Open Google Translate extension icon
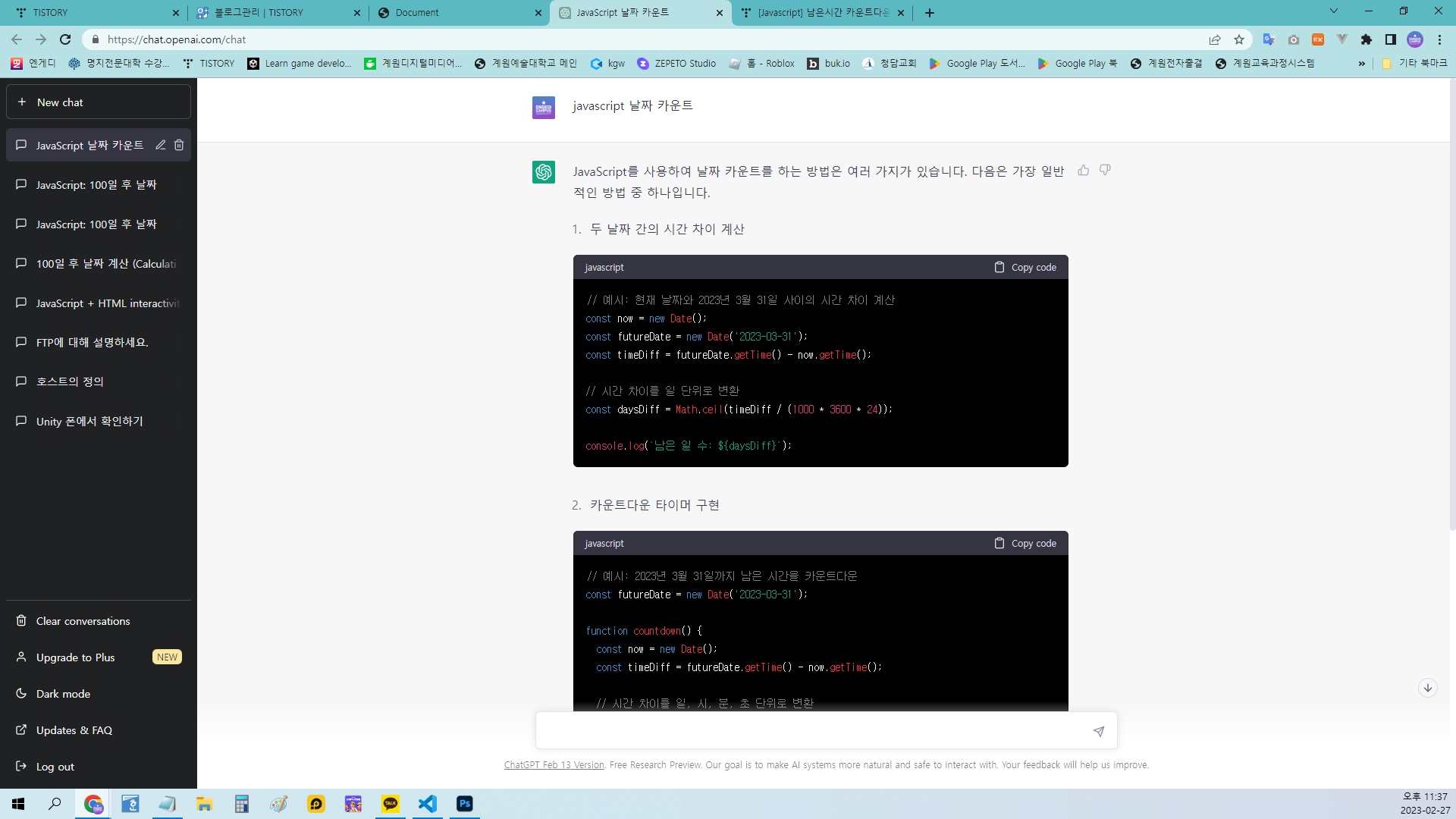Viewport: 1456px width, 819px height. [x=1269, y=39]
